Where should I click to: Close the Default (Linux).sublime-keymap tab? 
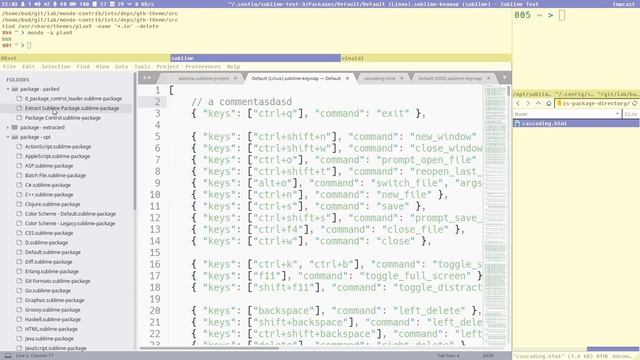pyautogui.click(x=347, y=78)
